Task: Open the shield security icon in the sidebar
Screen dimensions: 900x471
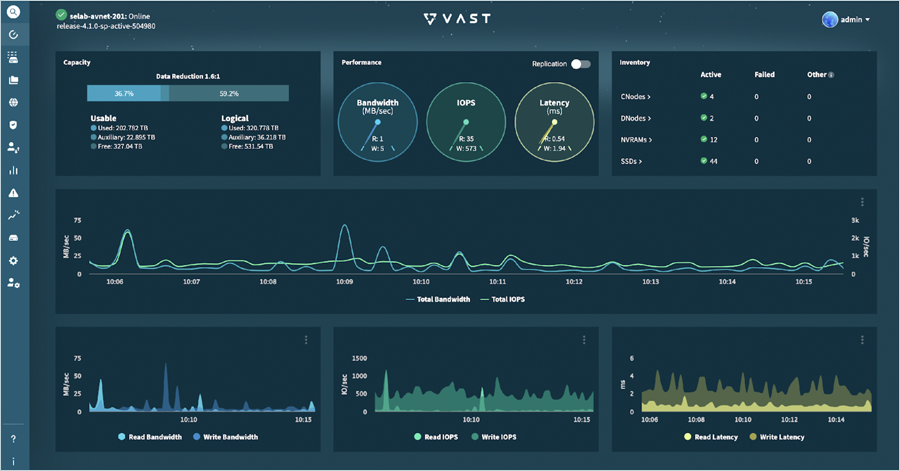Action: [x=13, y=124]
